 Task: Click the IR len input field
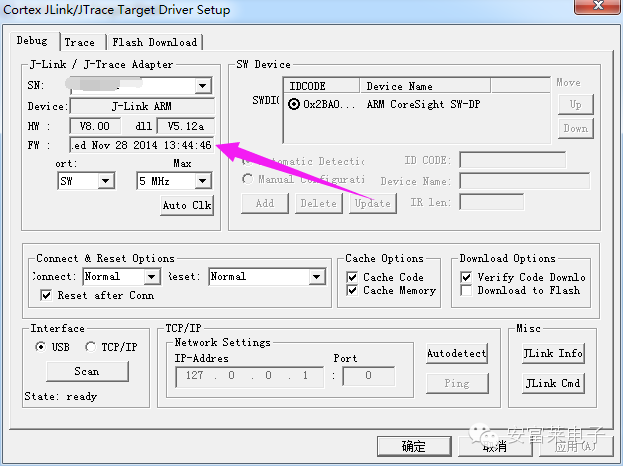pyautogui.click(x=491, y=202)
